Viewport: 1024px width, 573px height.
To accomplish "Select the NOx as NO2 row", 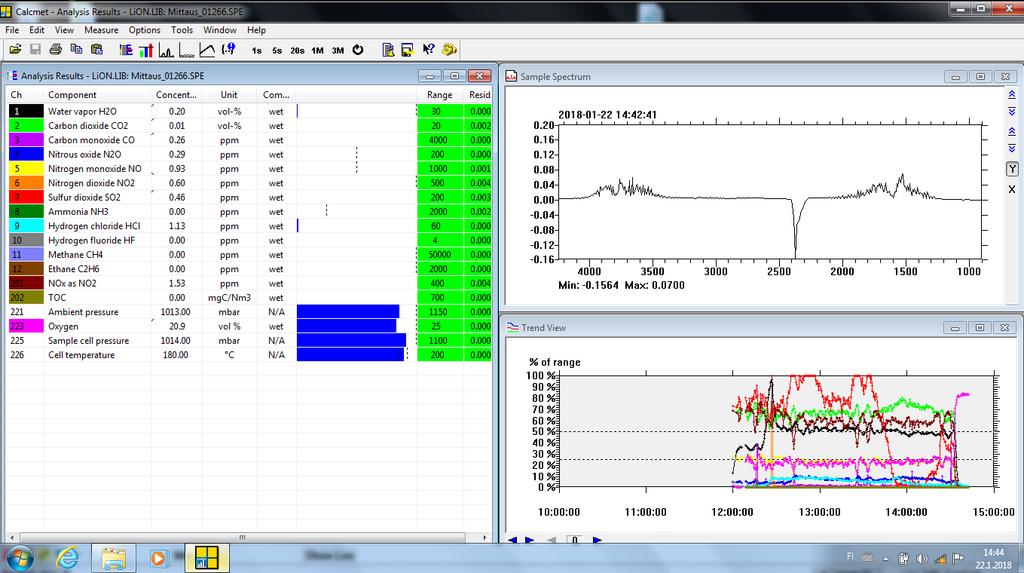I will click(249, 284).
